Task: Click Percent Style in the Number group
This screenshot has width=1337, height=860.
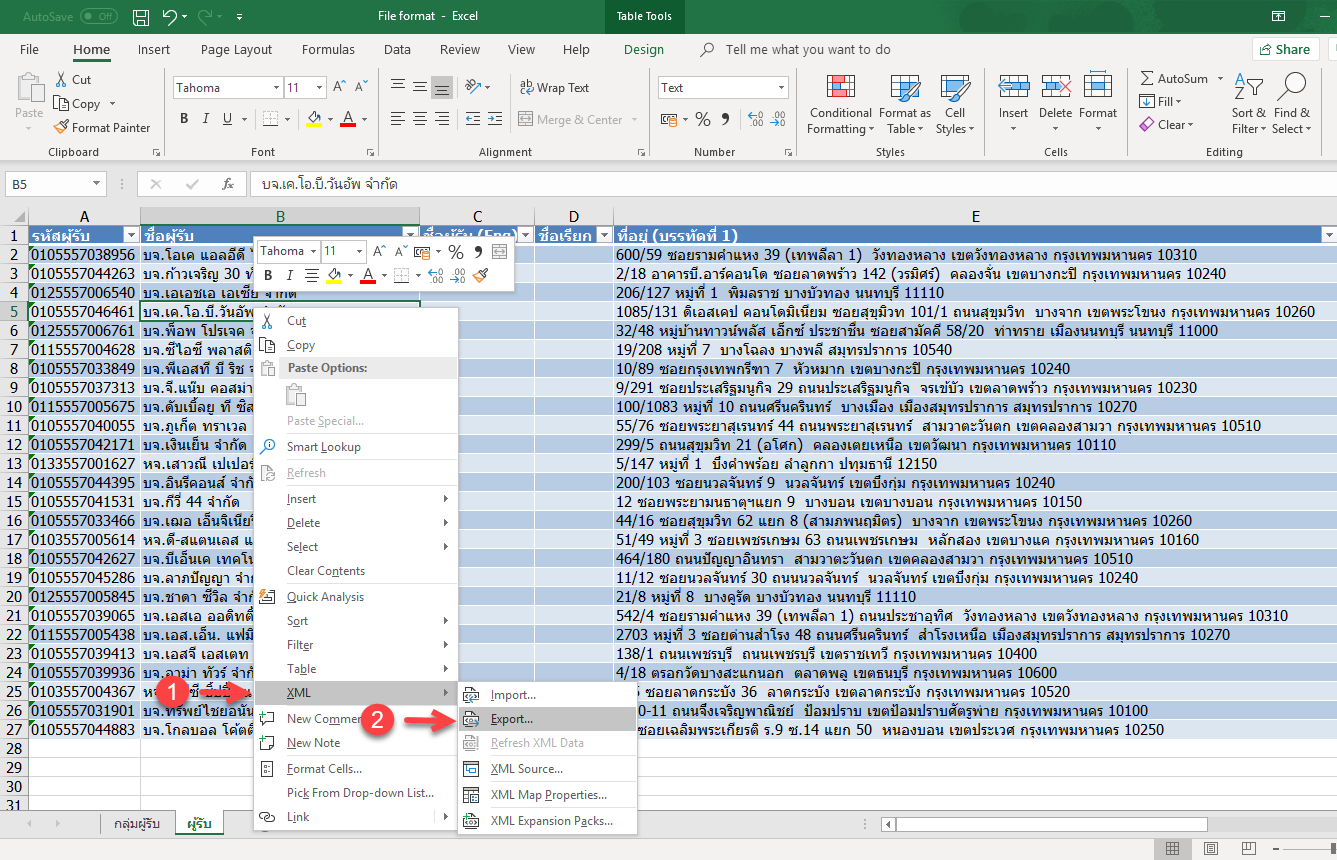Action: [x=703, y=119]
